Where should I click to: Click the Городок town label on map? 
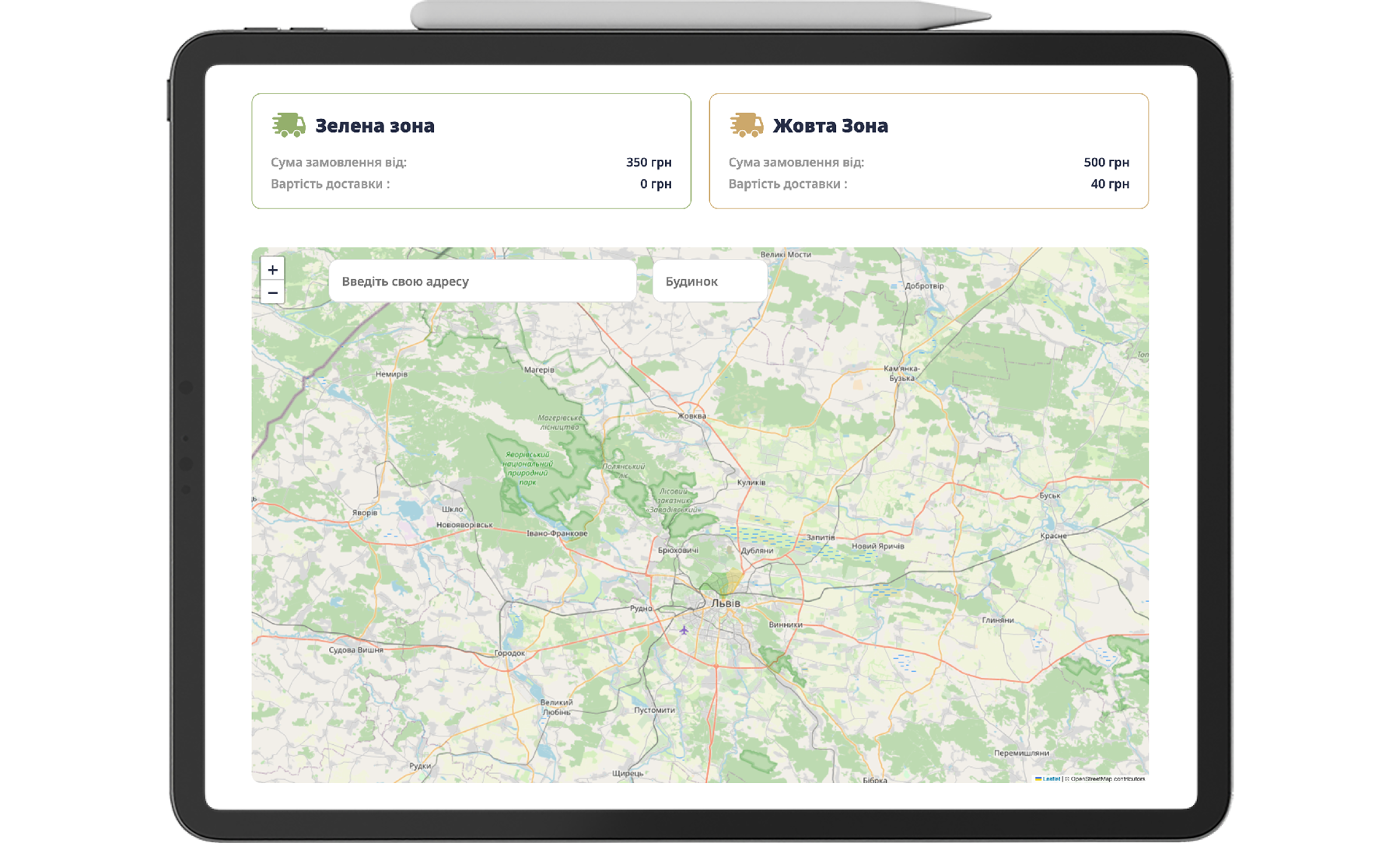[509, 652]
